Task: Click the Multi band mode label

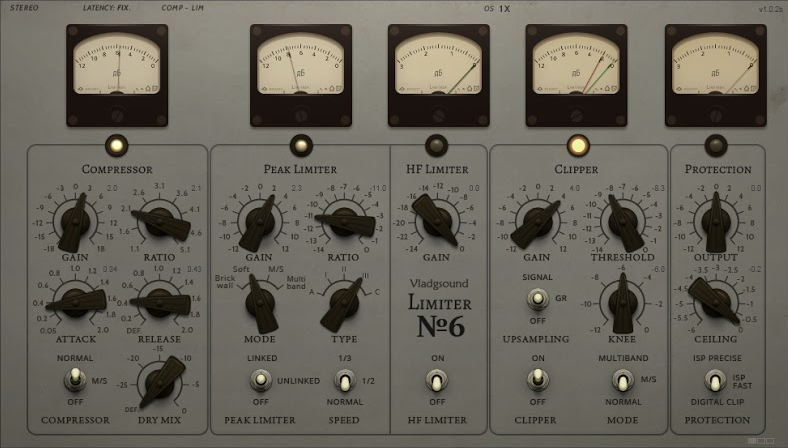Action: click(x=296, y=283)
